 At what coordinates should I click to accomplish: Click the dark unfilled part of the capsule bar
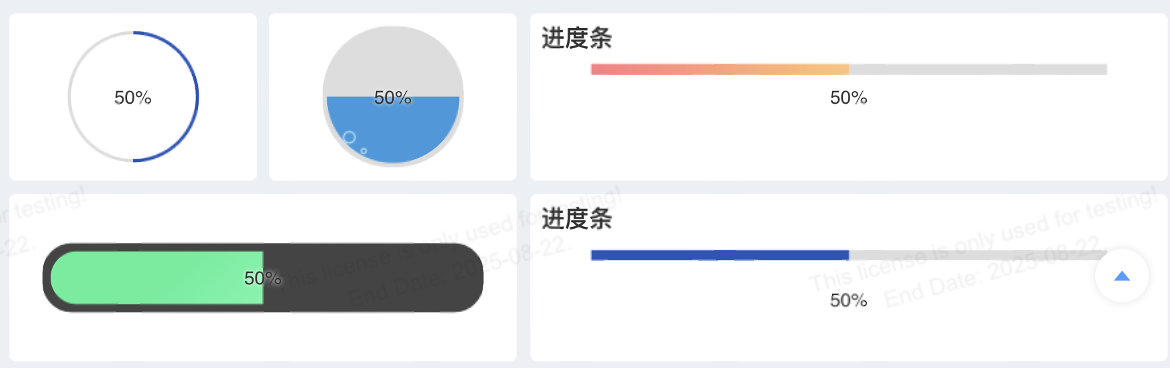(x=373, y=278)
